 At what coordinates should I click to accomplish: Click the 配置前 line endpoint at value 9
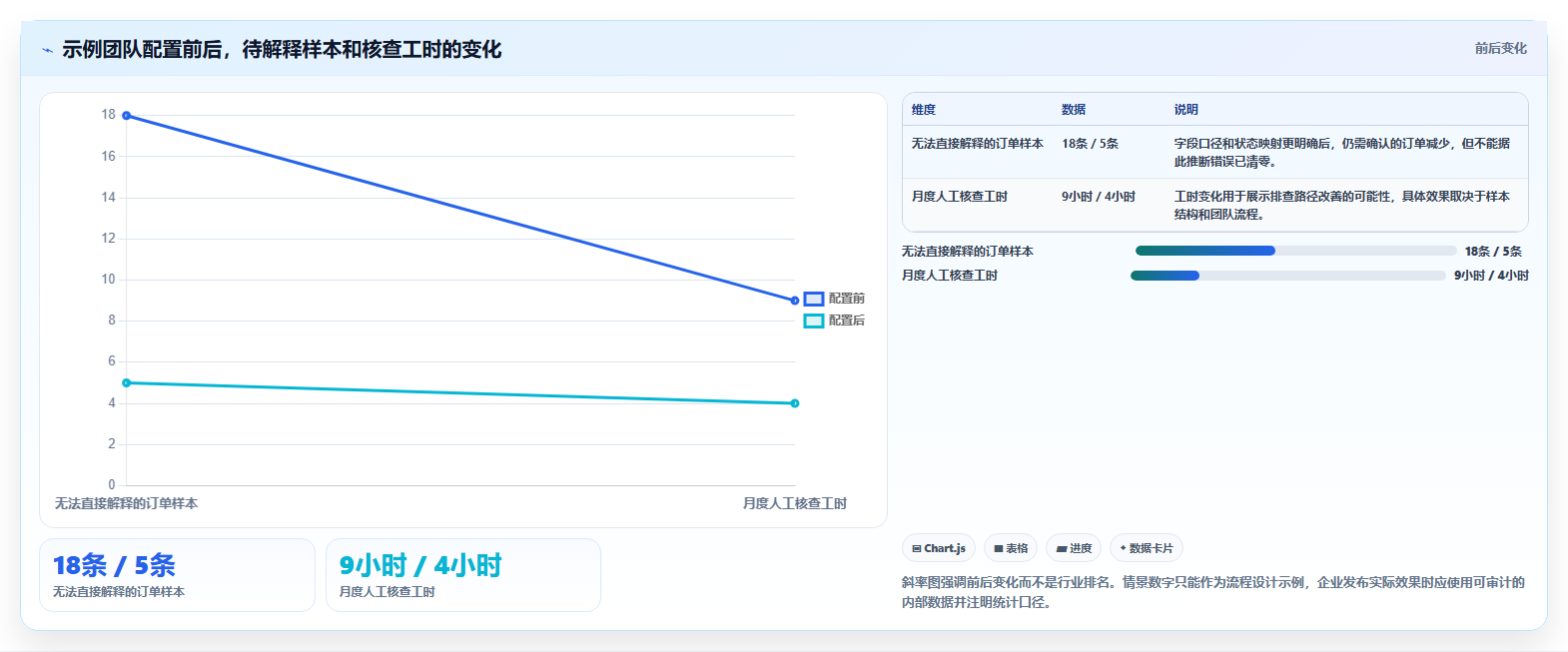[795, 301]
